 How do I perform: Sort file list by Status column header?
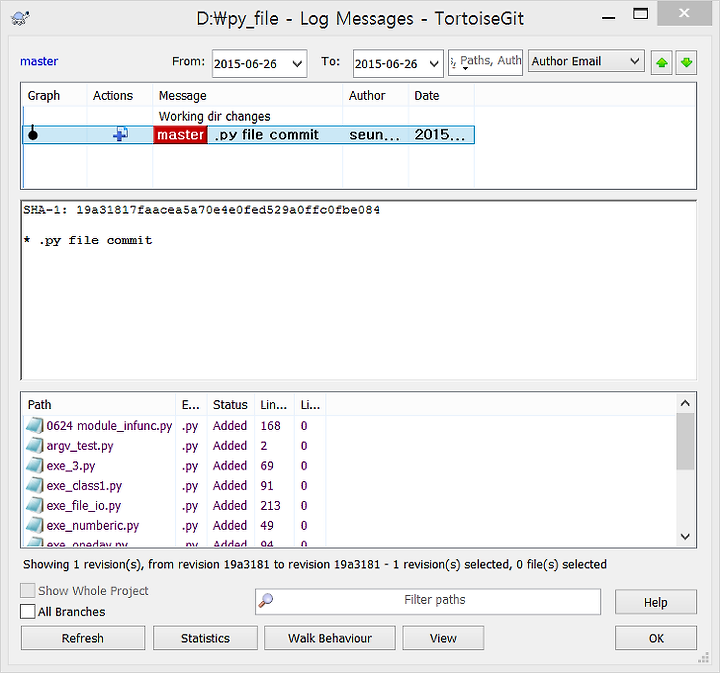tap(231, 404)
